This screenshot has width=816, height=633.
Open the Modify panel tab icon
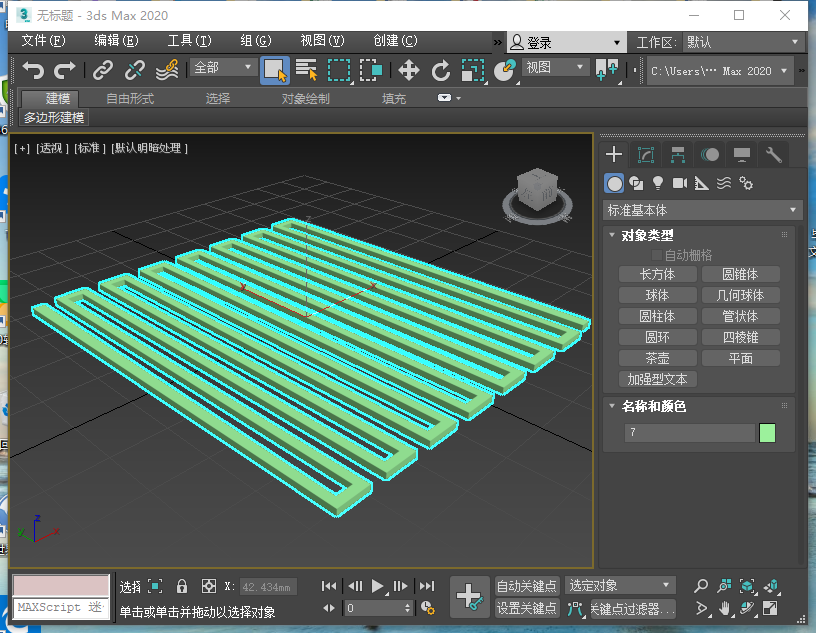click(646, 154)
